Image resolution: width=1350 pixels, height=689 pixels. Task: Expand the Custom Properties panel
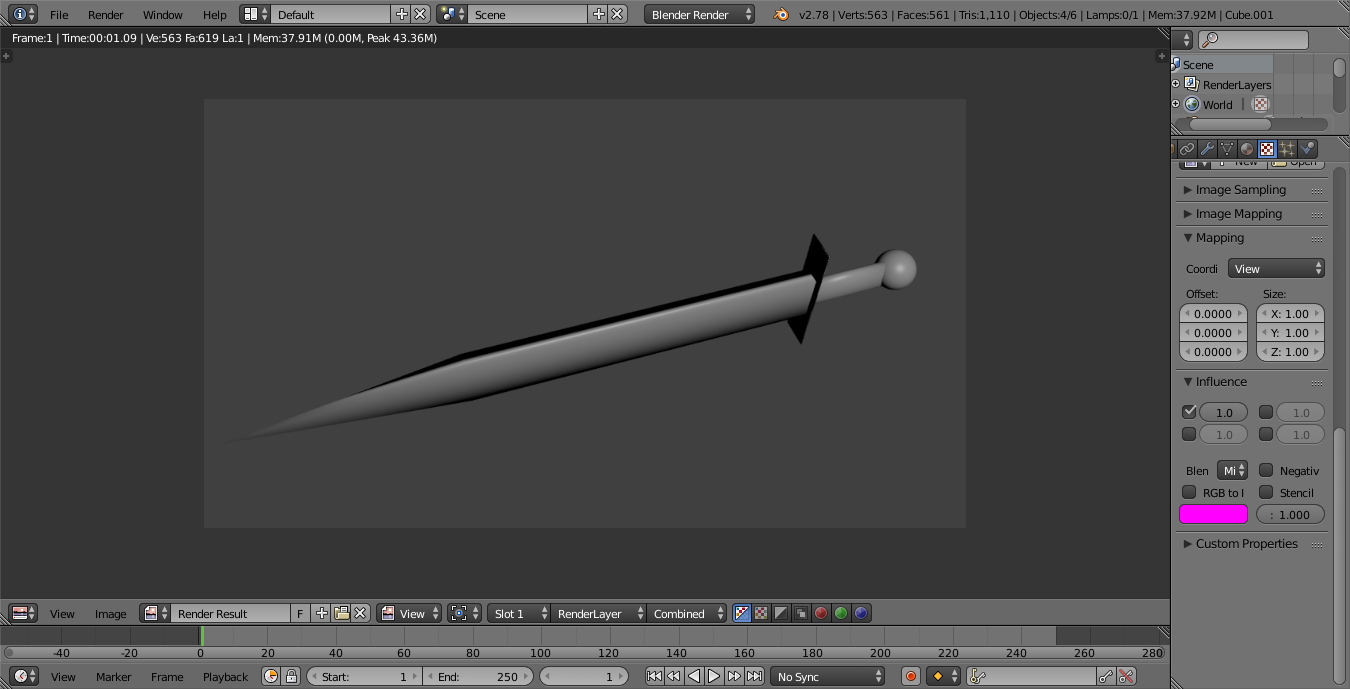point(1246,544)
